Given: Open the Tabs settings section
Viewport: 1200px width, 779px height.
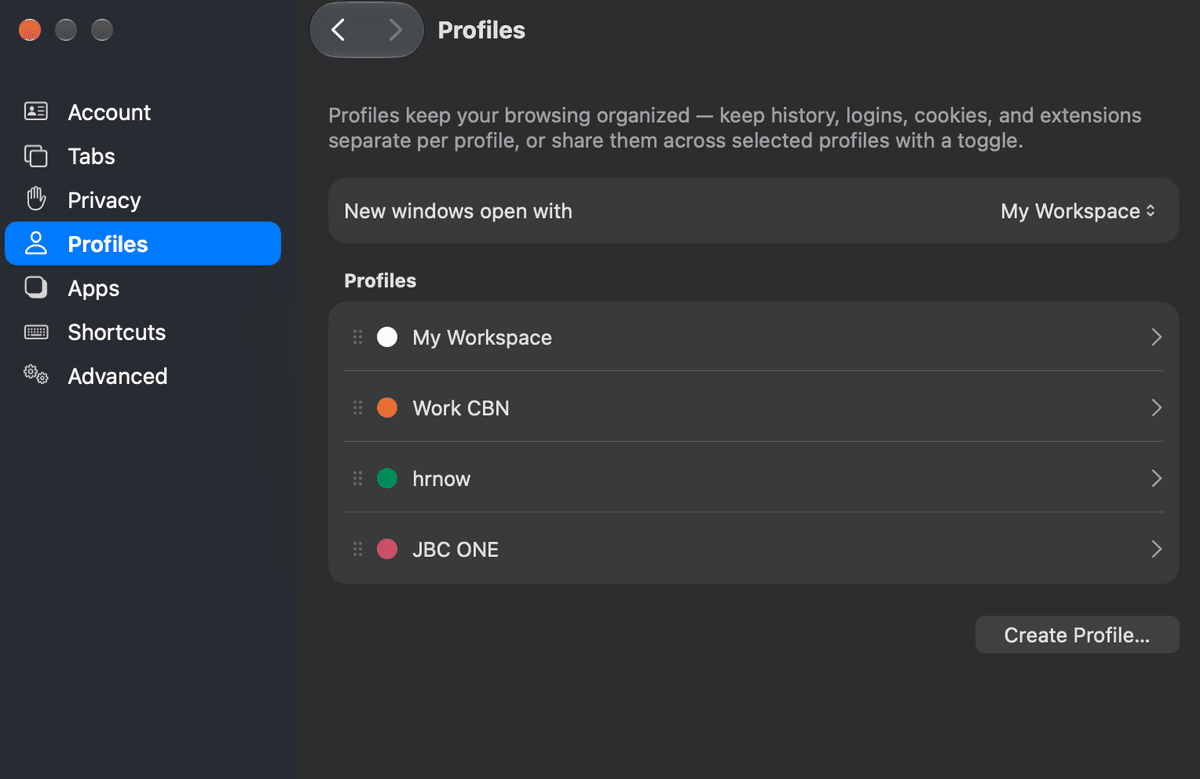Looking at the screenshot, I should [x=143, y=156].
